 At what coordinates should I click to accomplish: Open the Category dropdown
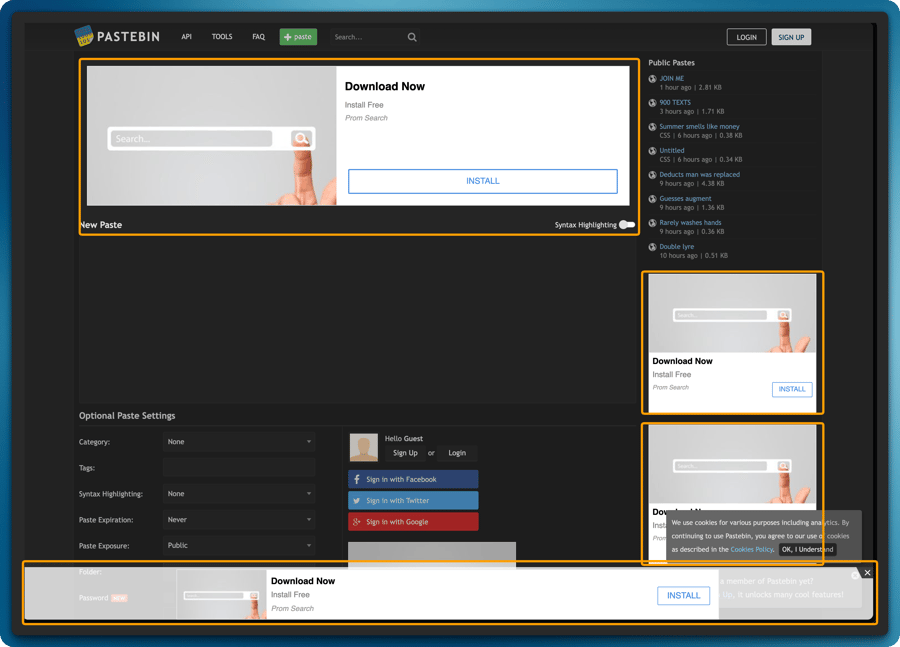(x=239, y=442)
